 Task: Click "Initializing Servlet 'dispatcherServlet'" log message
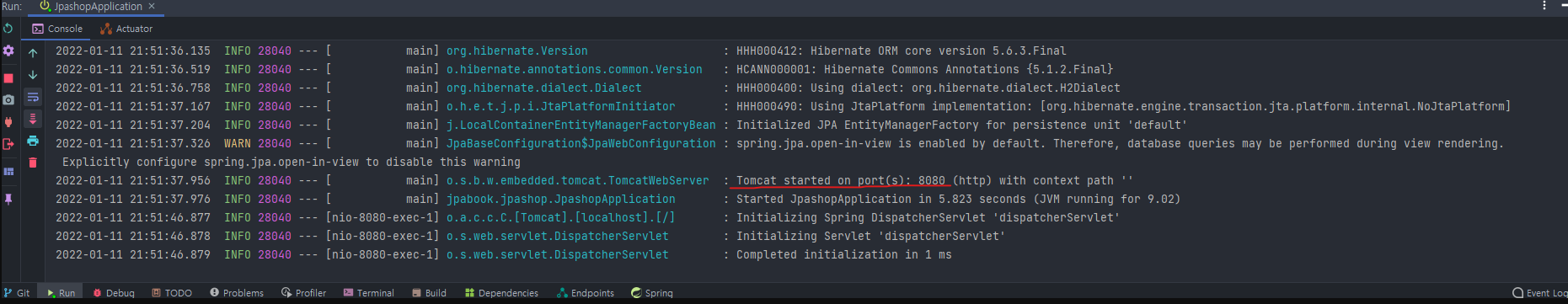coord(871,236)
